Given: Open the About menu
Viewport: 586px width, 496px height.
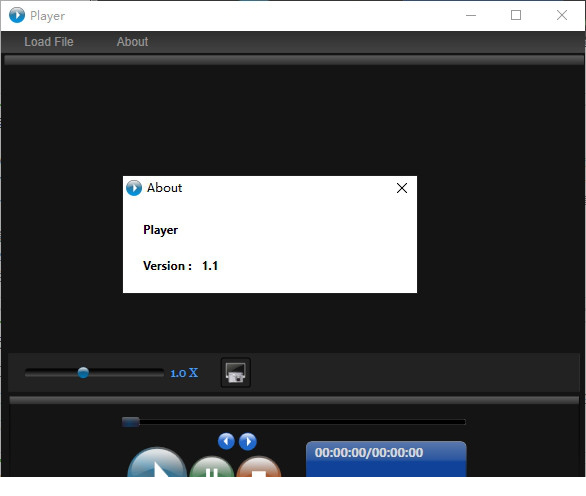Looking at the screenshot, I should (x=132, y=42).
